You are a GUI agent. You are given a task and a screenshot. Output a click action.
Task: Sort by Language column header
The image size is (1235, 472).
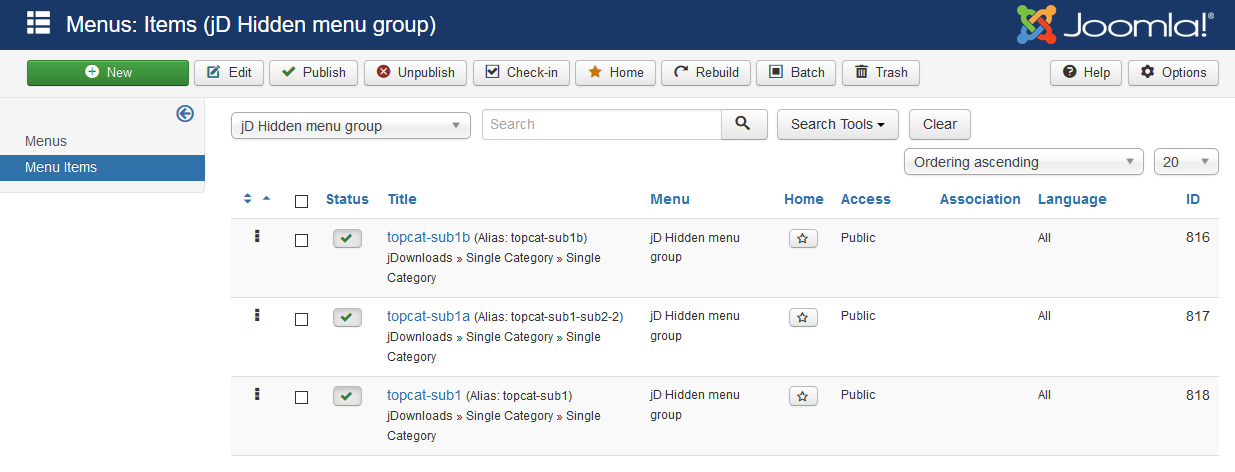click(1072, 199)
